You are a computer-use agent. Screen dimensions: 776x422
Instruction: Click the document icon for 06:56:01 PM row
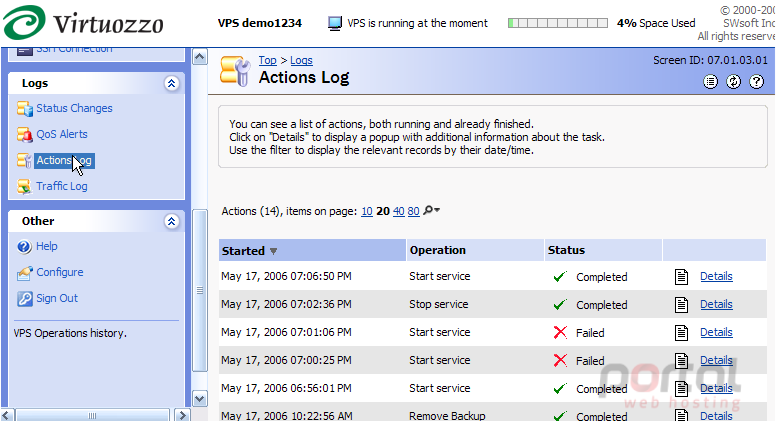point(681,389)
